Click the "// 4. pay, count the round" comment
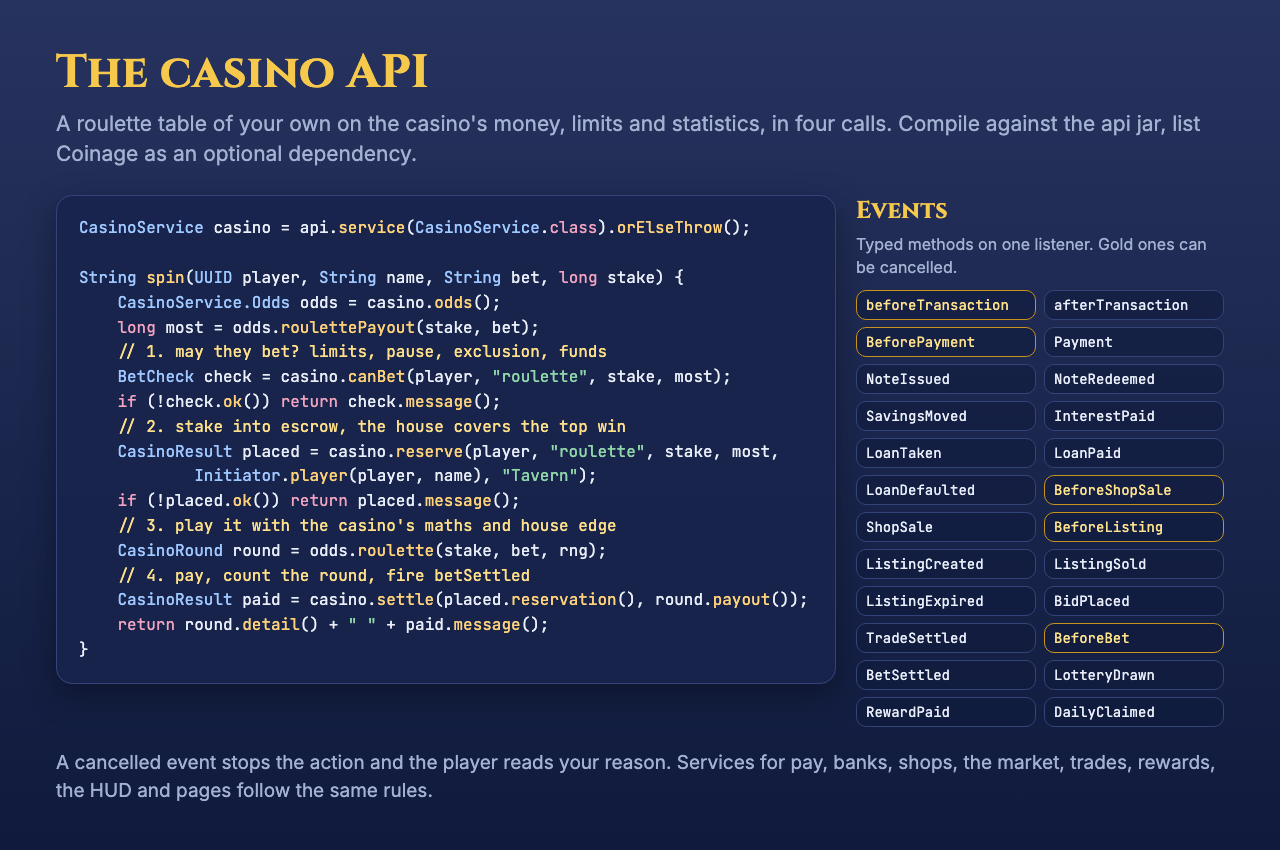The width and height of the screenshot is (1280, 850). point(324,575)
